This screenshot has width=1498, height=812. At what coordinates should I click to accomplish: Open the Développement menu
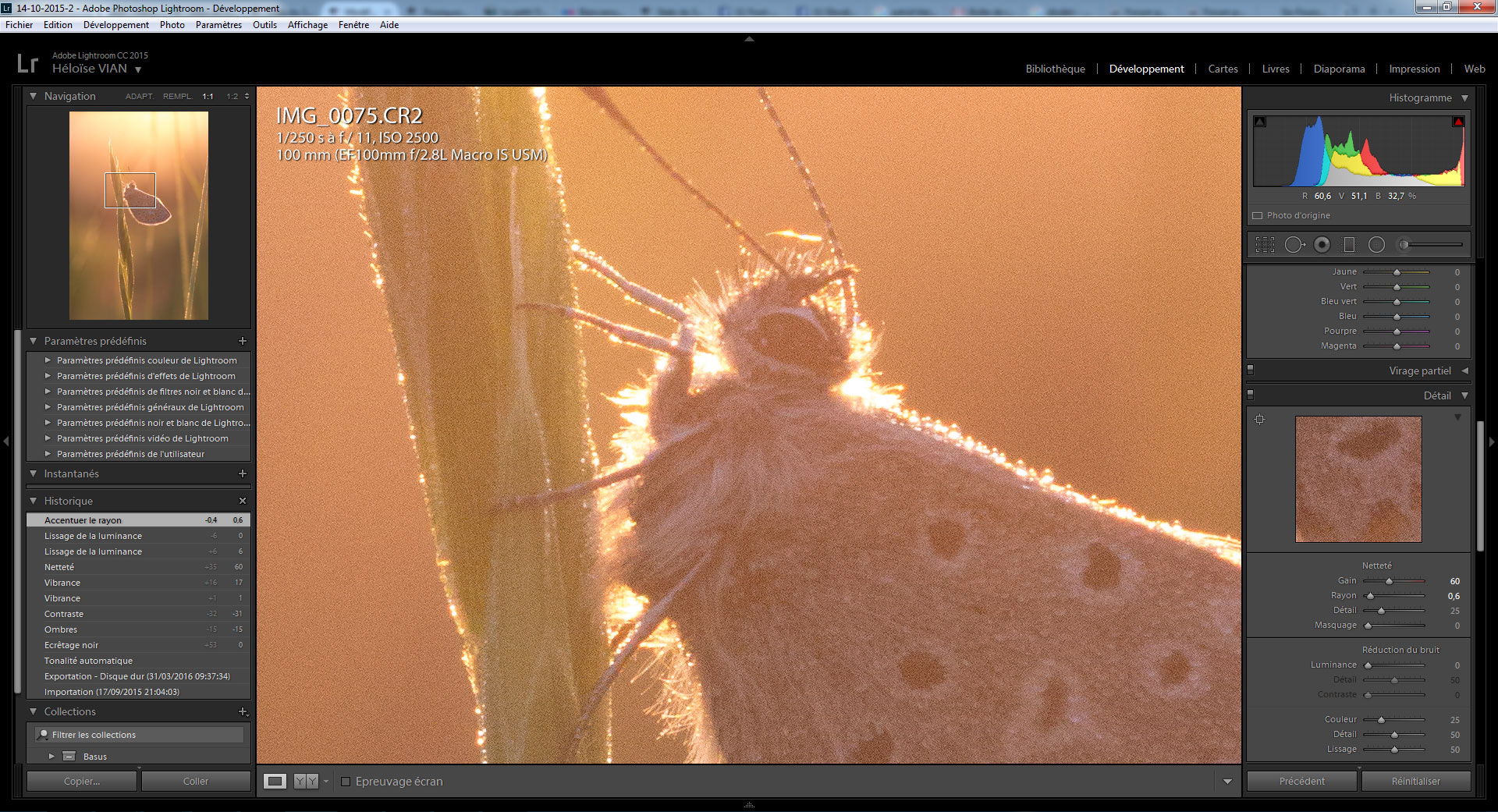[x=116, y=25]
